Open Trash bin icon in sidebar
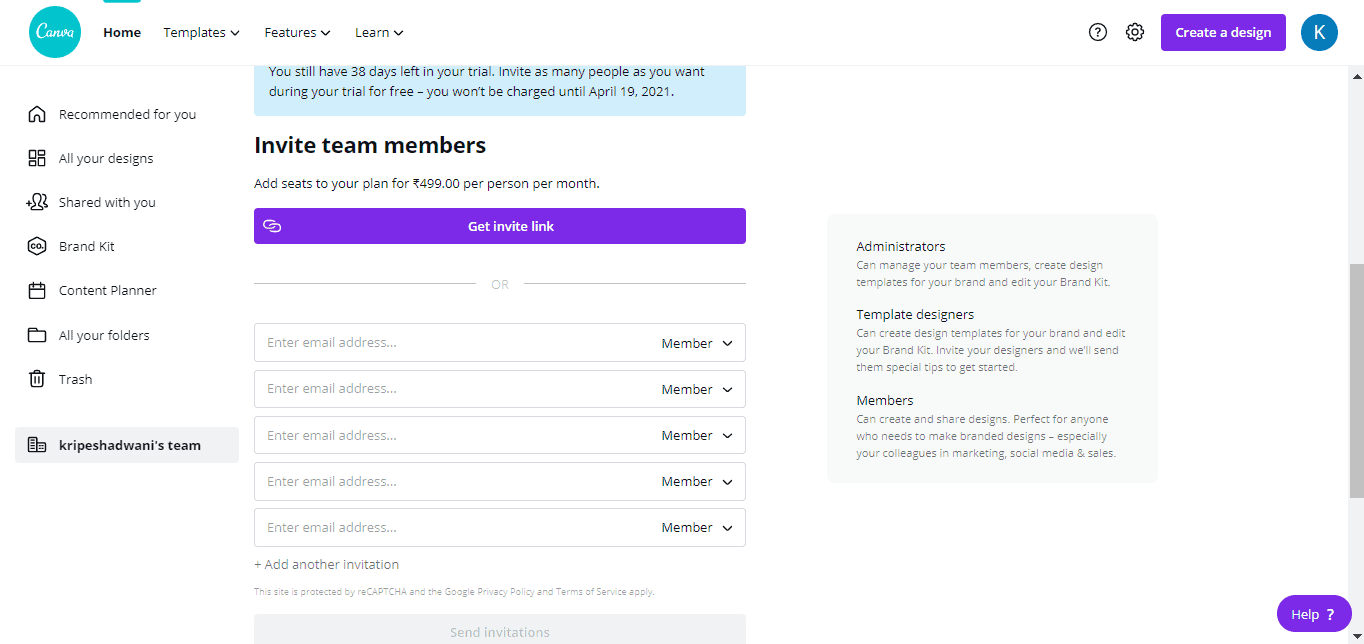1364x644 pixels. [x=37, y=379]
